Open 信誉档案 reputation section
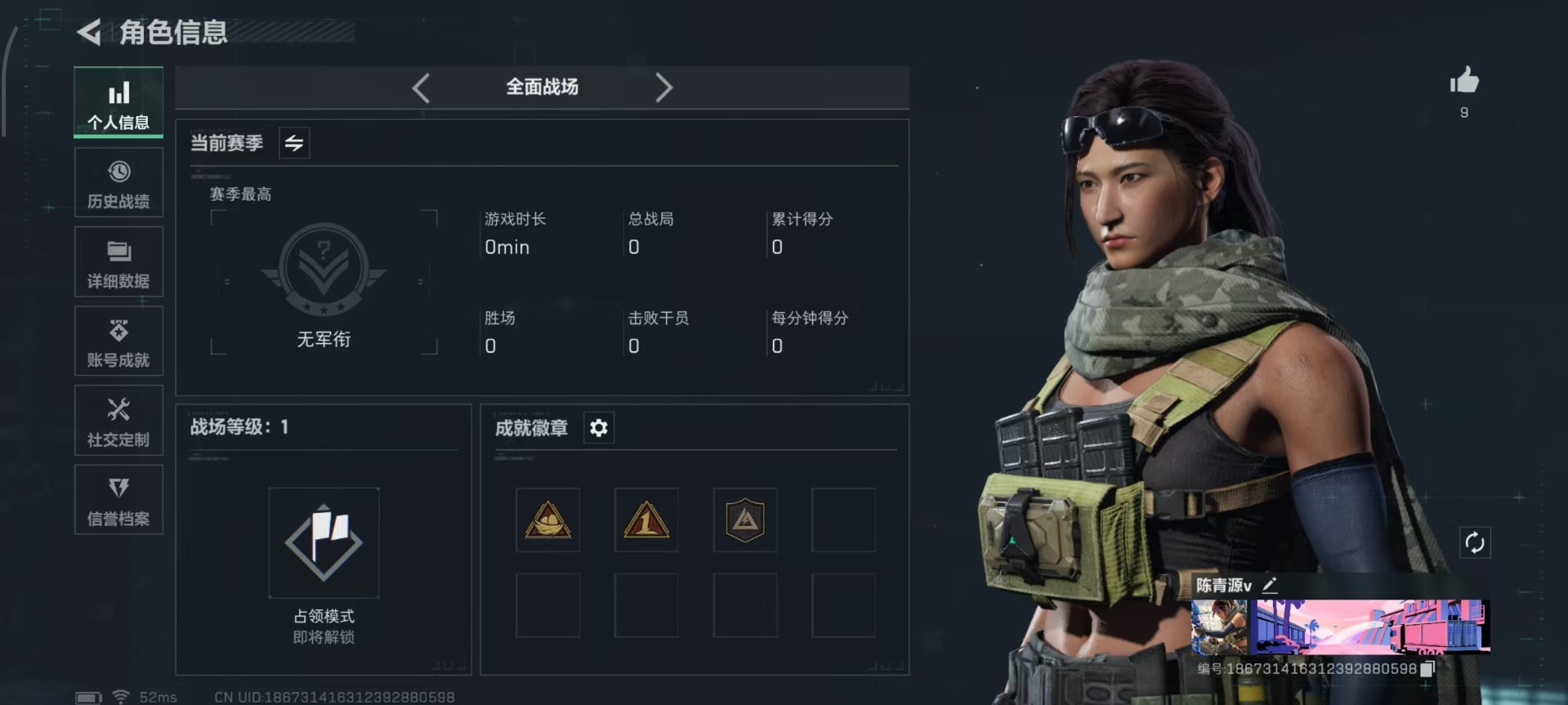Viewport: 1568px width, 705px height. coord(118,499)
